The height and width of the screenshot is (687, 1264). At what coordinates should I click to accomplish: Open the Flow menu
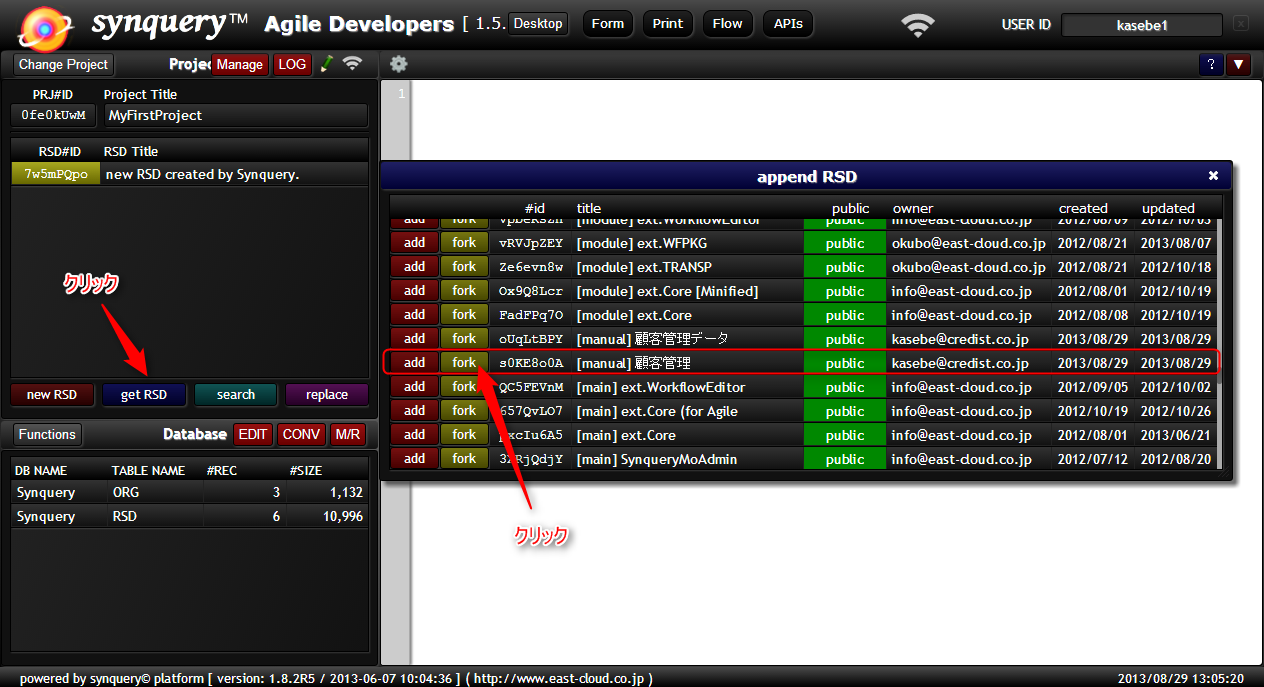click(728, 23)
